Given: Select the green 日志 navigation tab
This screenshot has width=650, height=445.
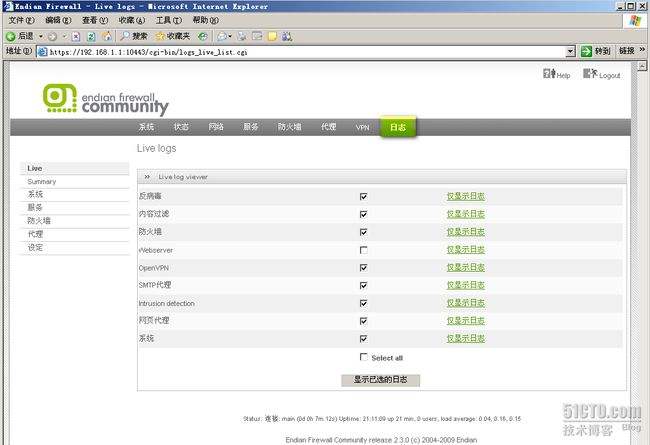Looking at the screenshot, I should [x=398, y=127].
